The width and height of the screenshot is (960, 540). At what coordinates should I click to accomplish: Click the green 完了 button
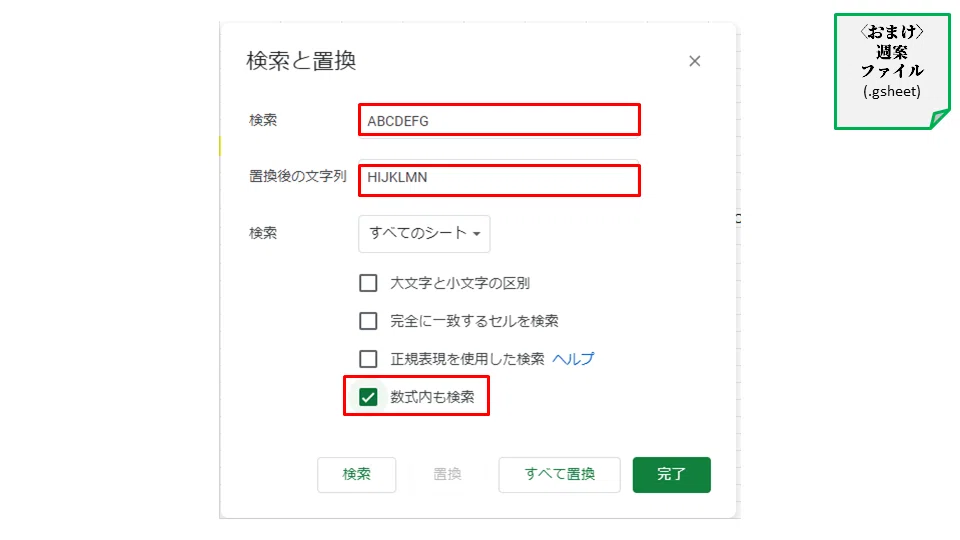[x=672, y=474]
